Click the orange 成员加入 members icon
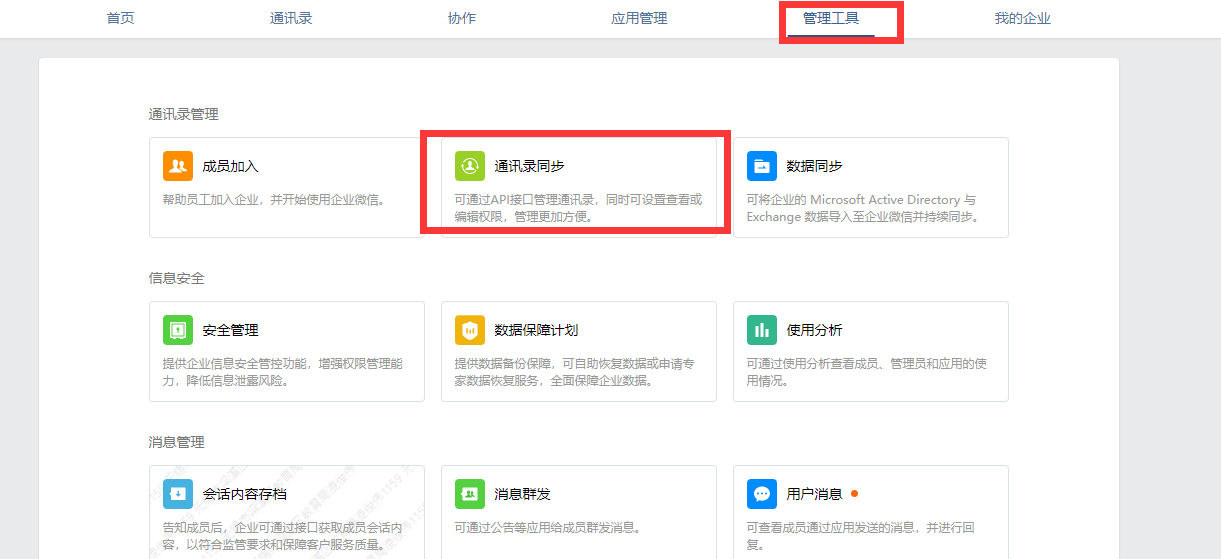 (178, 166)
